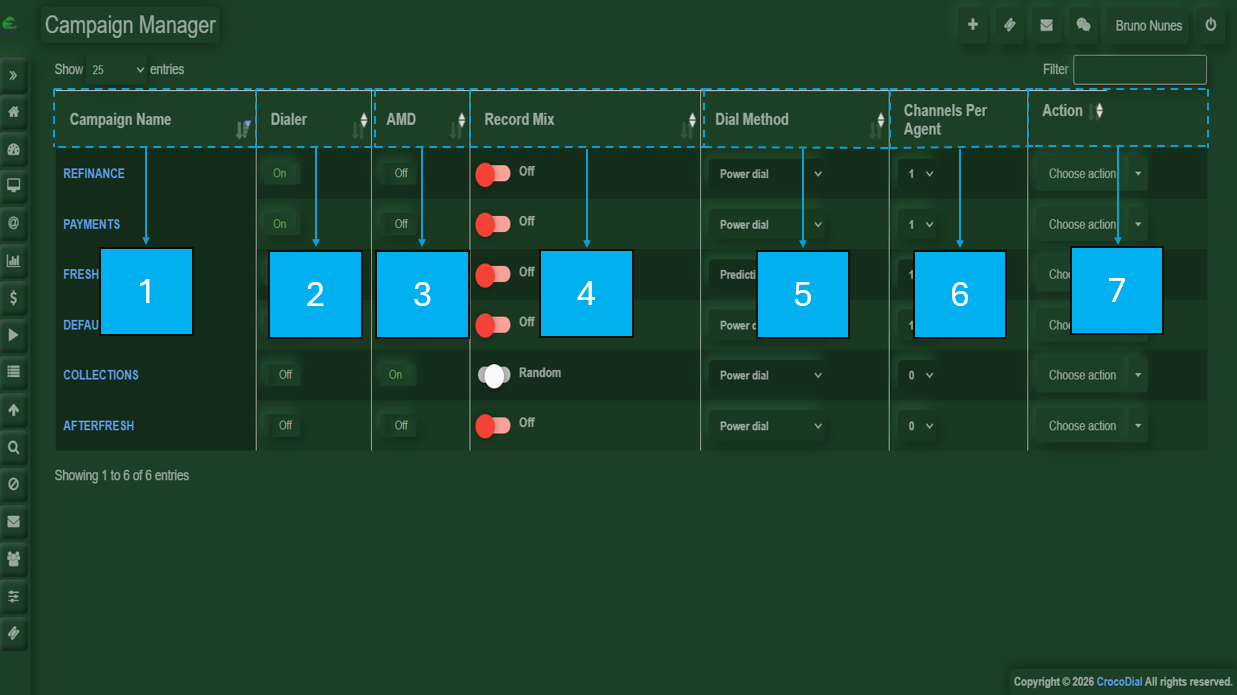The height and width of the screenshot is (695, 1237).
Task: Open Choose action dropdown for AFTERFRESH
Action: coord(1090,426)
